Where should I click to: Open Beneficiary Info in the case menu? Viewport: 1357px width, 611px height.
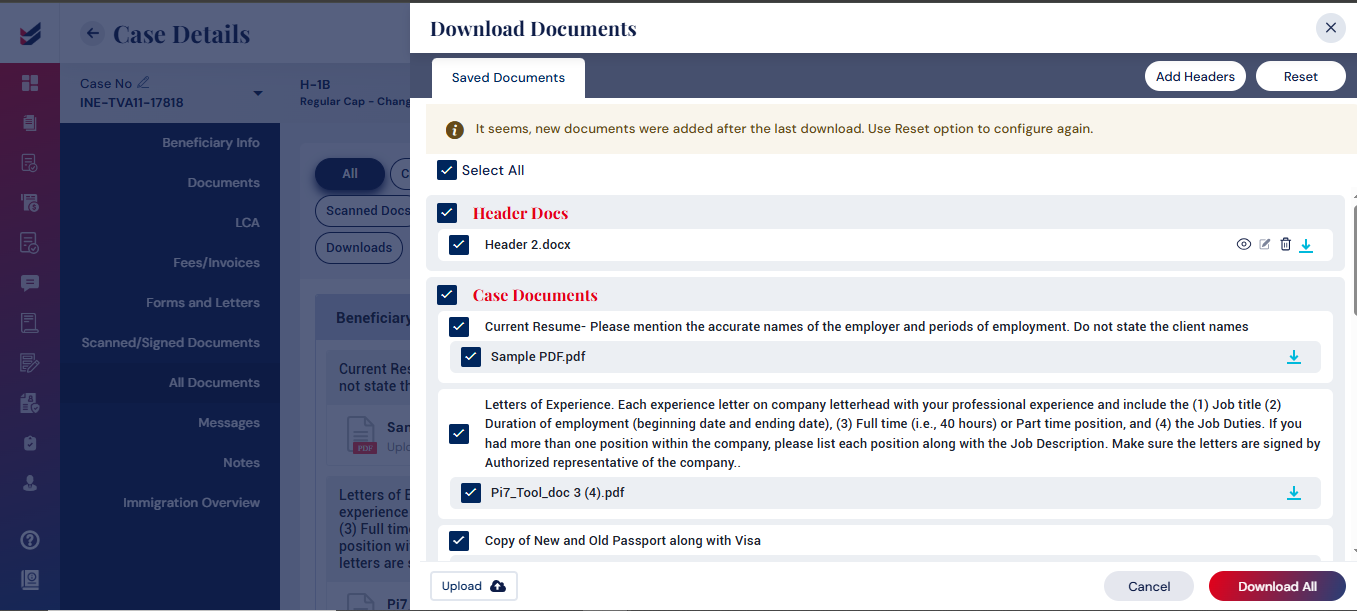(x=211, y=143)
